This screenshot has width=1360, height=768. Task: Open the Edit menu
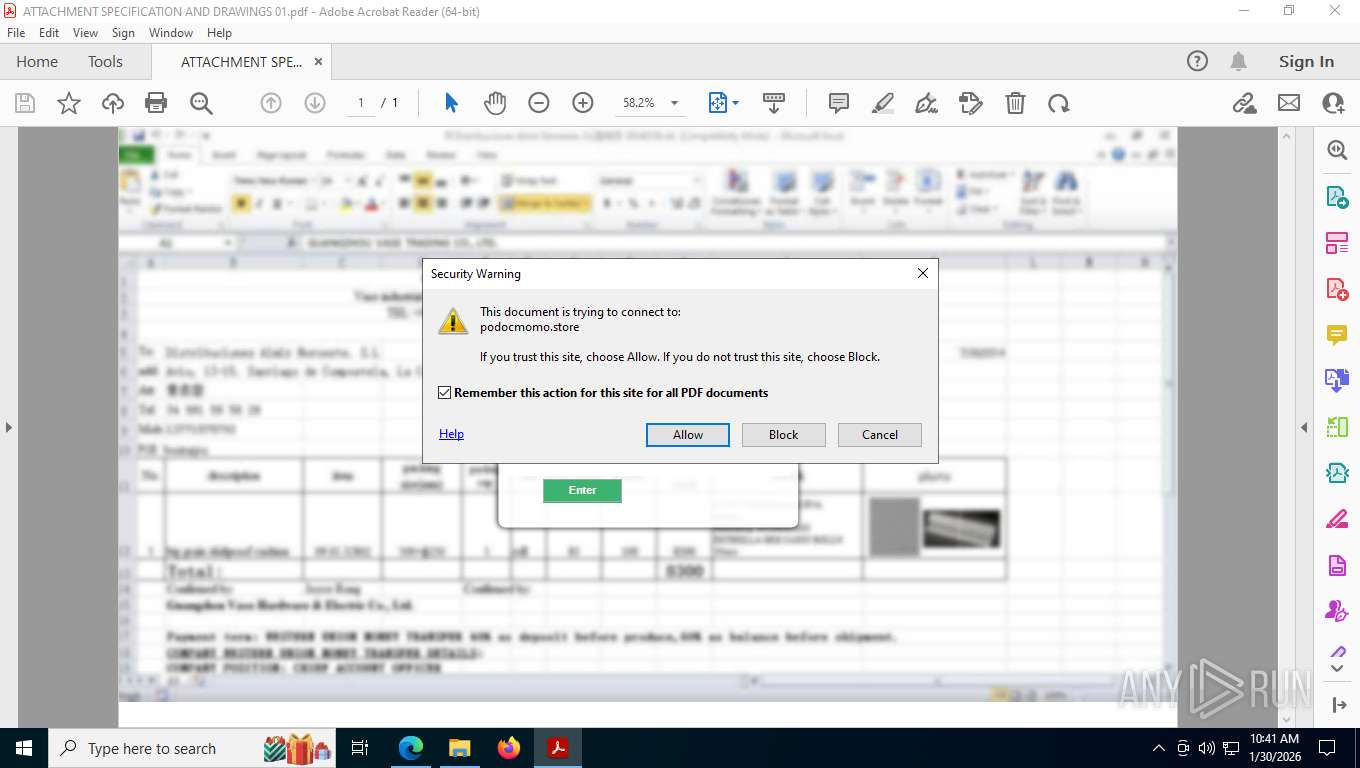tap(49, 33)
